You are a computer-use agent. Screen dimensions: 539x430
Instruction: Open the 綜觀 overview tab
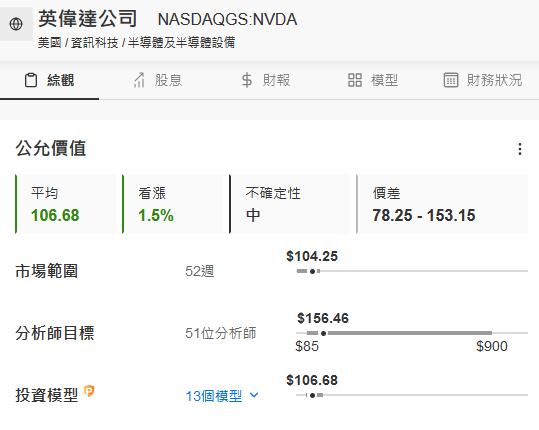[50, 80]
